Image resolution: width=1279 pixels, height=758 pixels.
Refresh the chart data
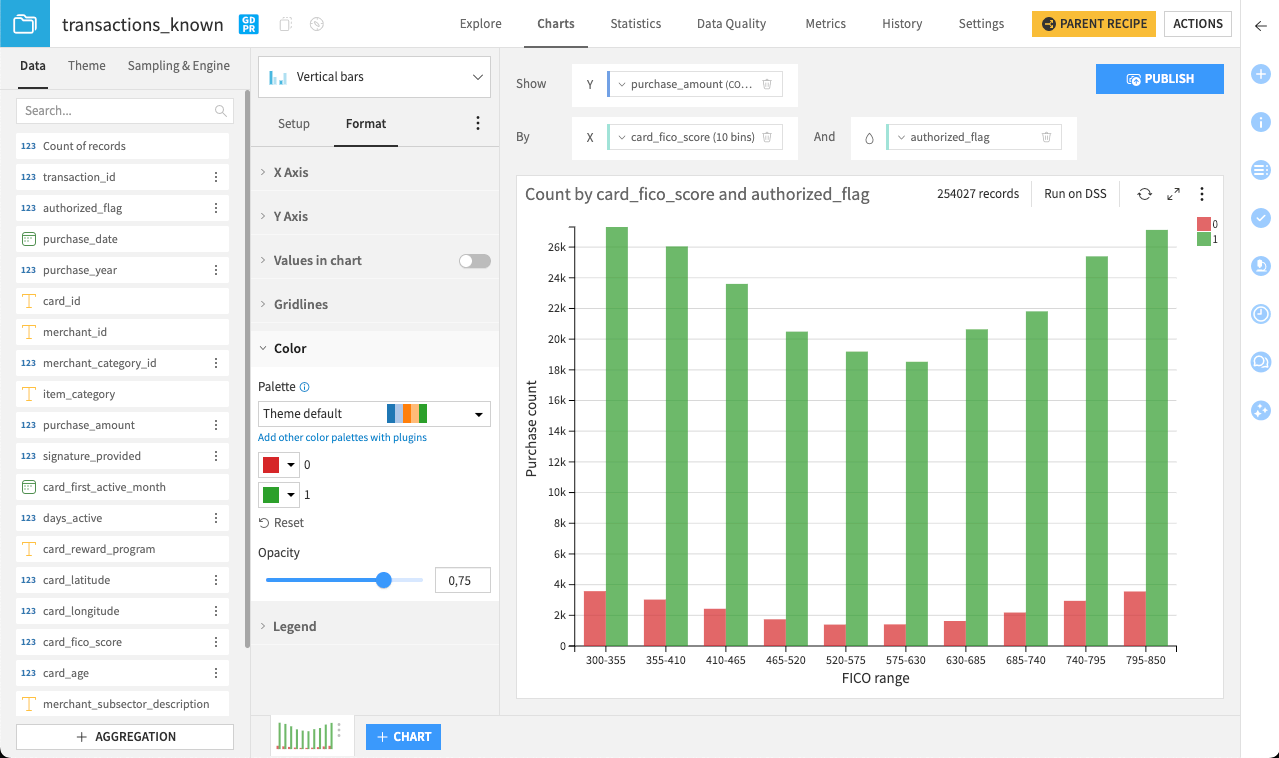click(1144, 193)
